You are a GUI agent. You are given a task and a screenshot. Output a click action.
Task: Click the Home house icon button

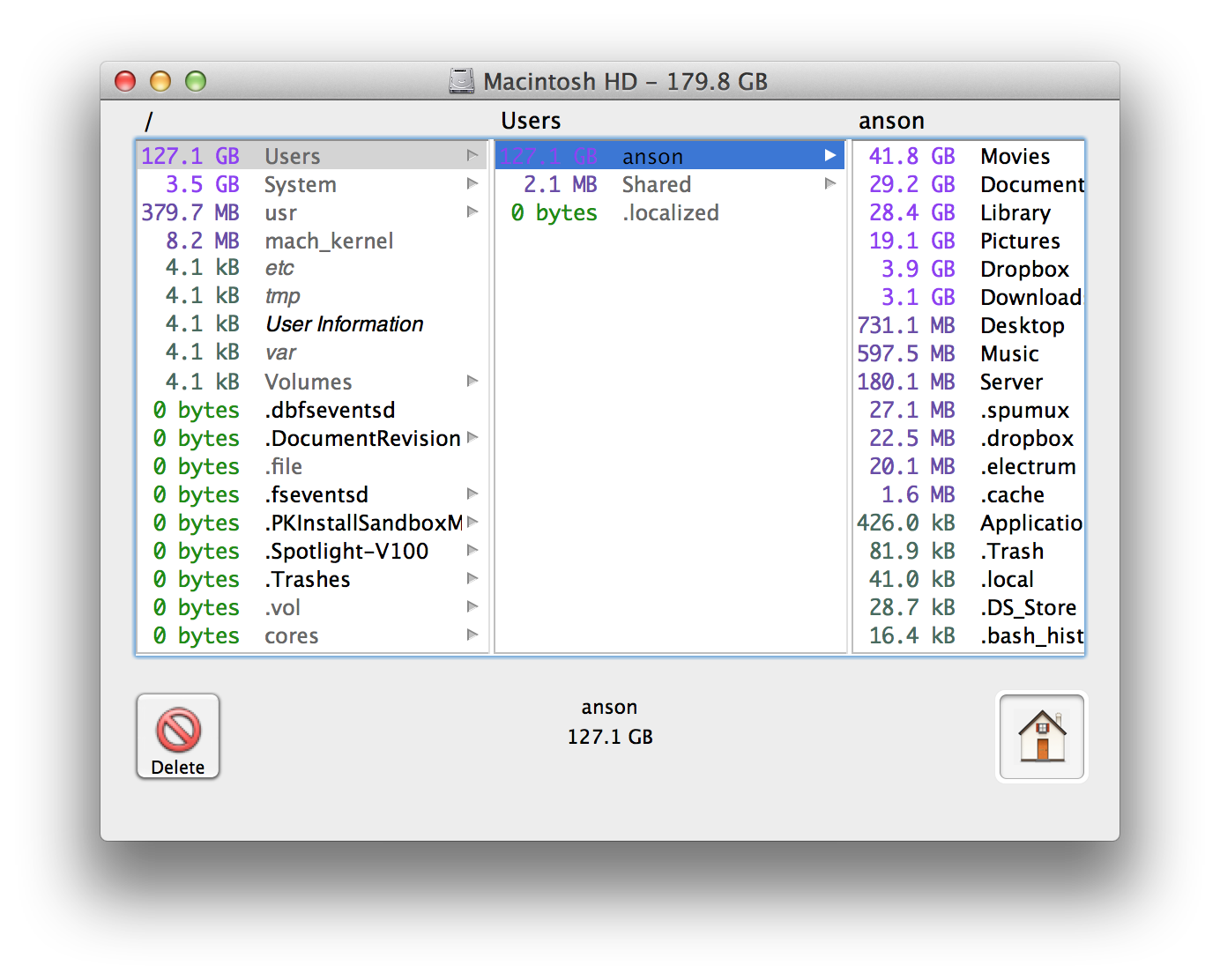(1042, 736)
